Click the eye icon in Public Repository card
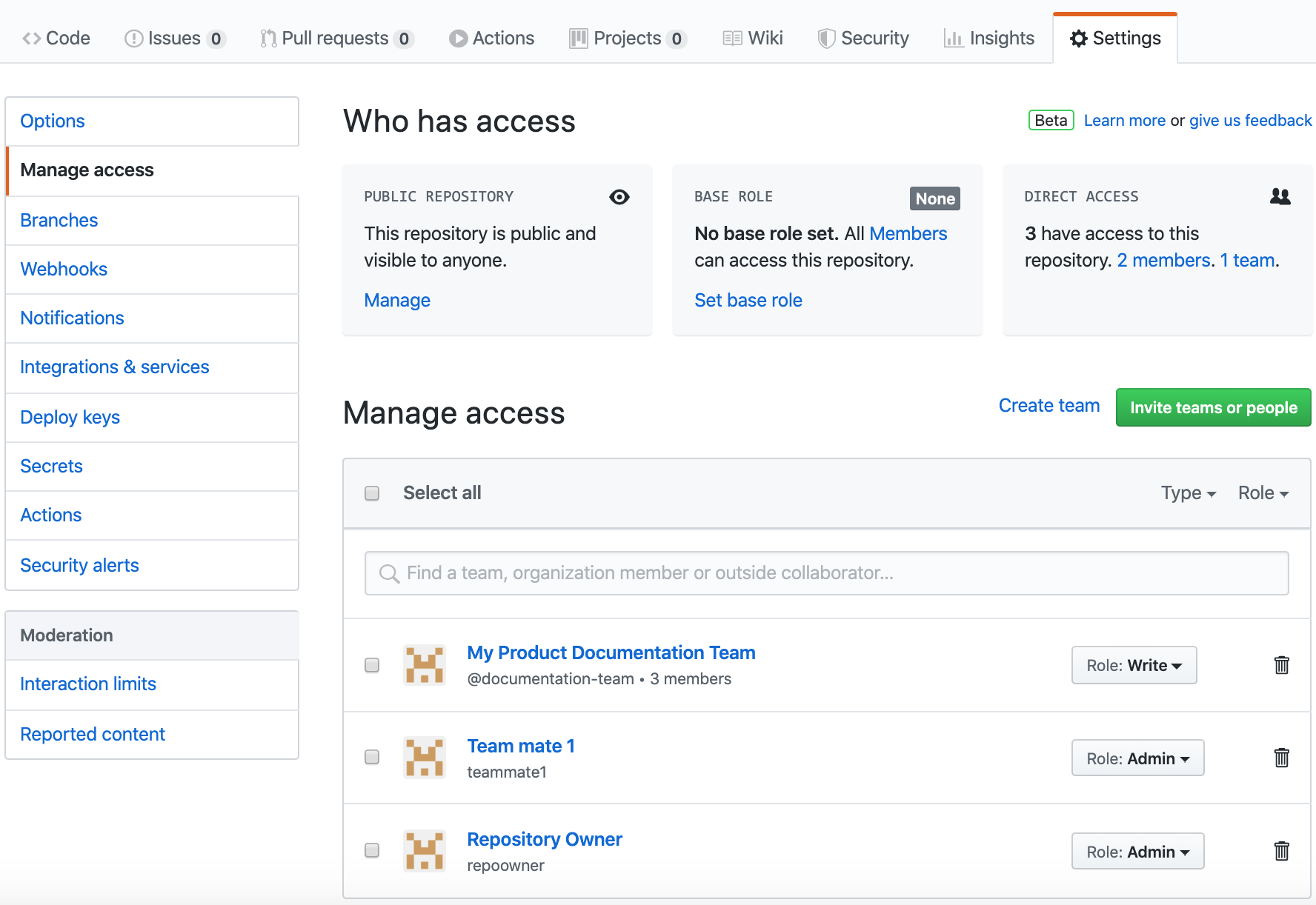The width and height of the screenshot is (1316, 905). coord(619,197)
